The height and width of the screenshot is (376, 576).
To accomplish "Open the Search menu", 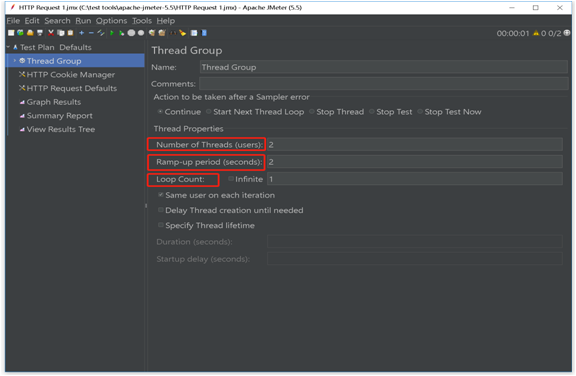I will 57,21.
